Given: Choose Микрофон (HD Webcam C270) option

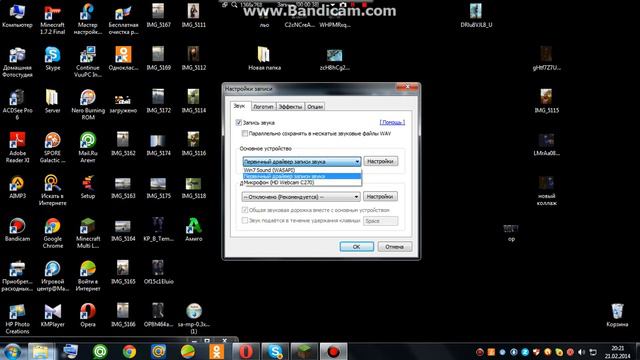Looking at the screenshot, I should coord(302,182).
